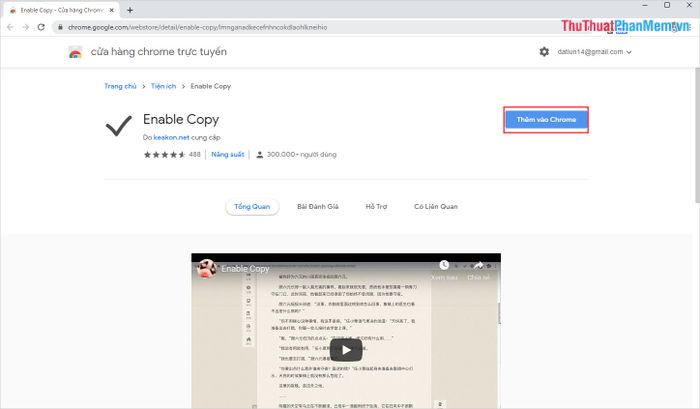This screenshot has height=409, width=700.
Task: Open the Bài Đánh Giá tab
Action: point(318,207)
